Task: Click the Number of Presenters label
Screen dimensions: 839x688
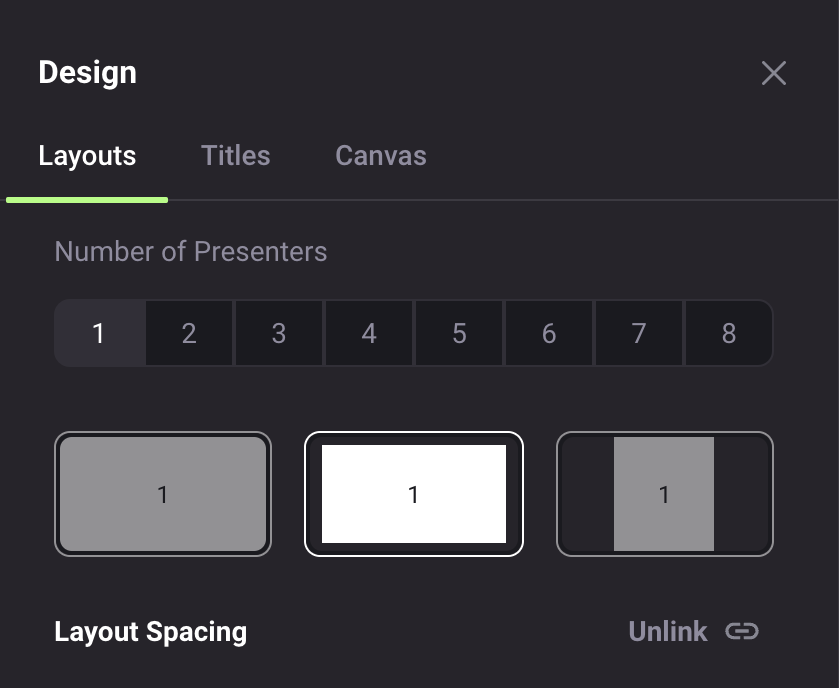Action: (x=190, y=251)
